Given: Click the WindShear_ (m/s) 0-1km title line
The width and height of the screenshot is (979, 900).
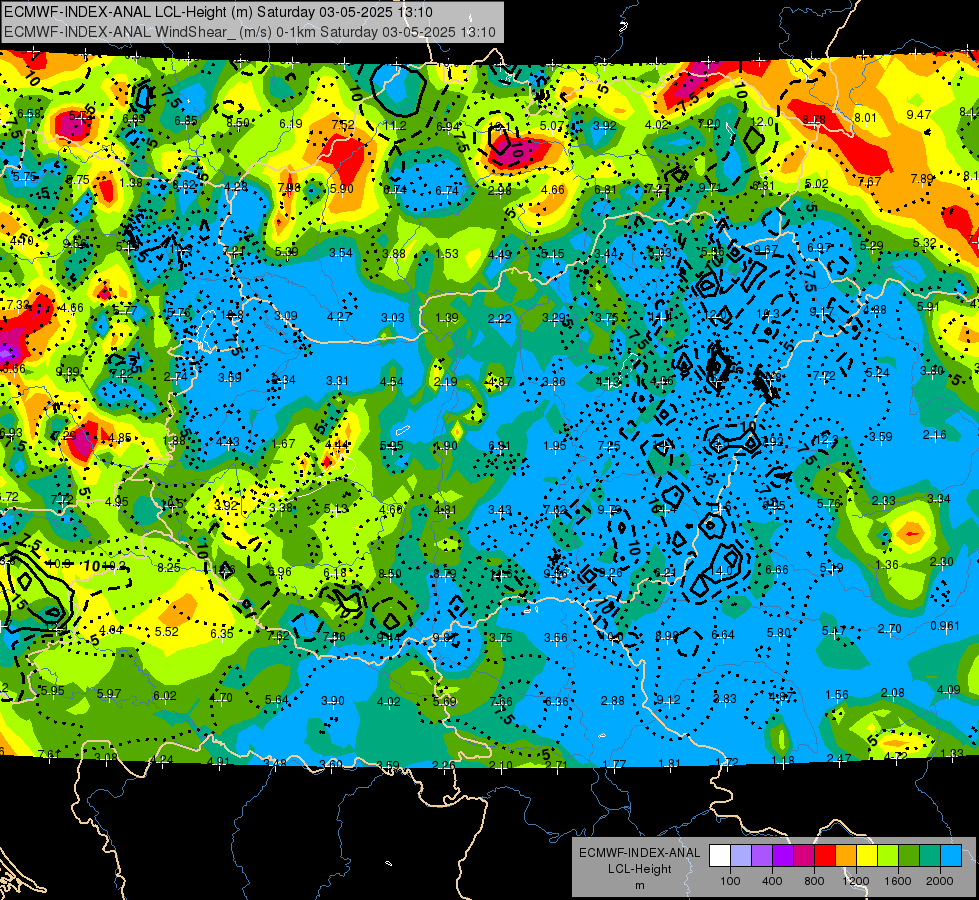Looking at the screenshot, I should [x=250, y=32].
